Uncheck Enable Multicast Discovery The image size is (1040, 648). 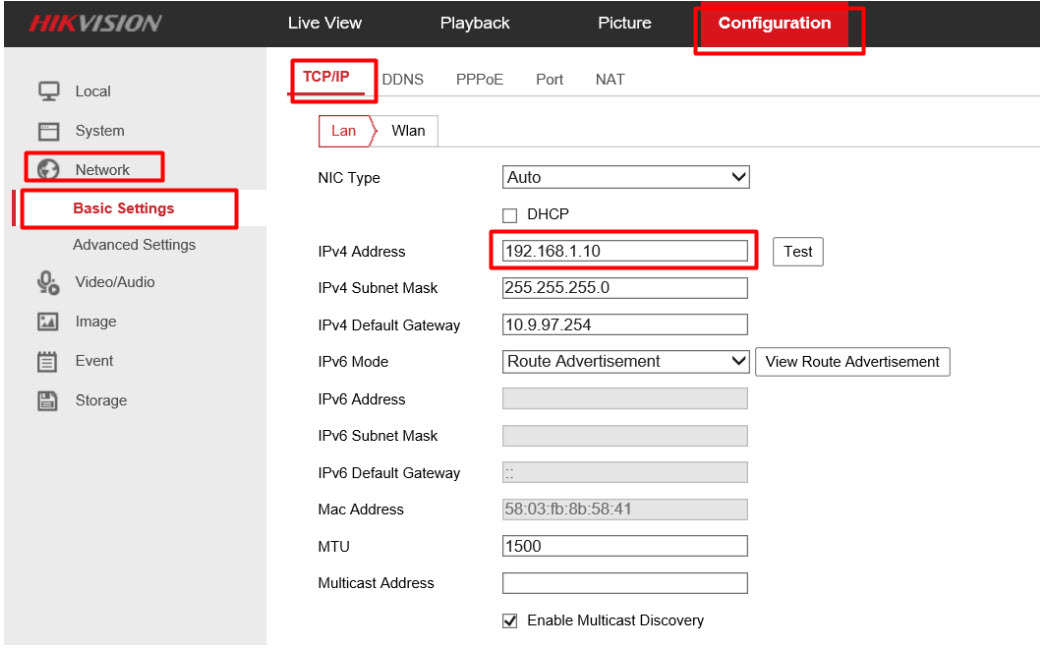point(510,621)
